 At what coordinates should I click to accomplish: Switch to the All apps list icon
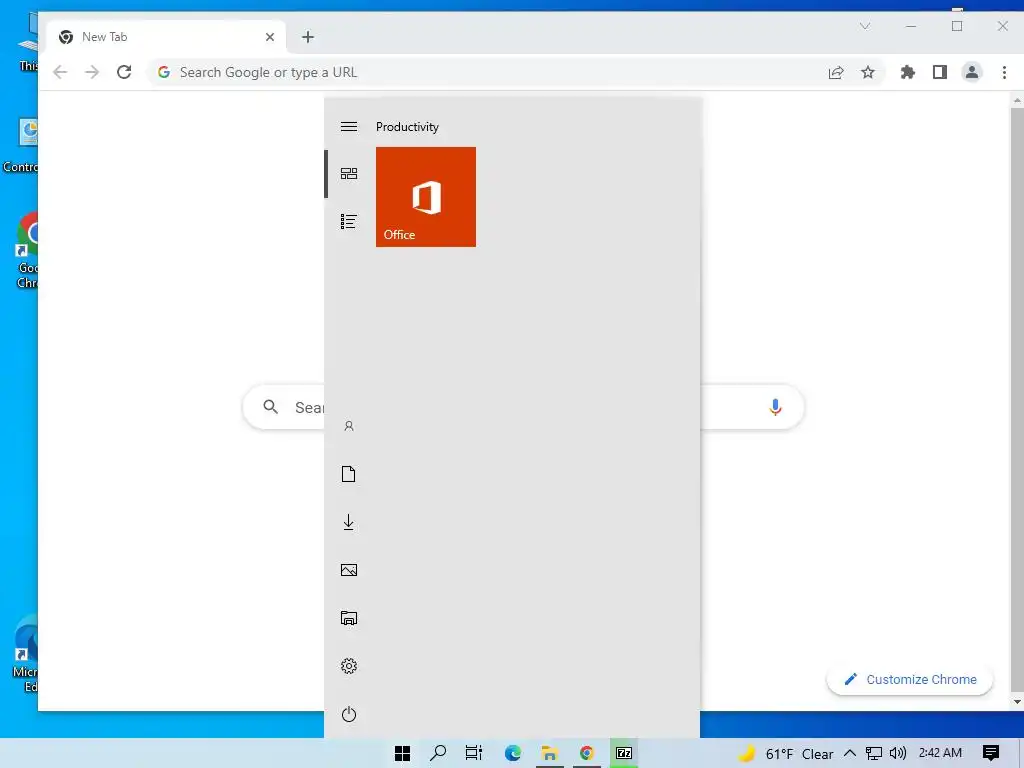click(349, 221)
